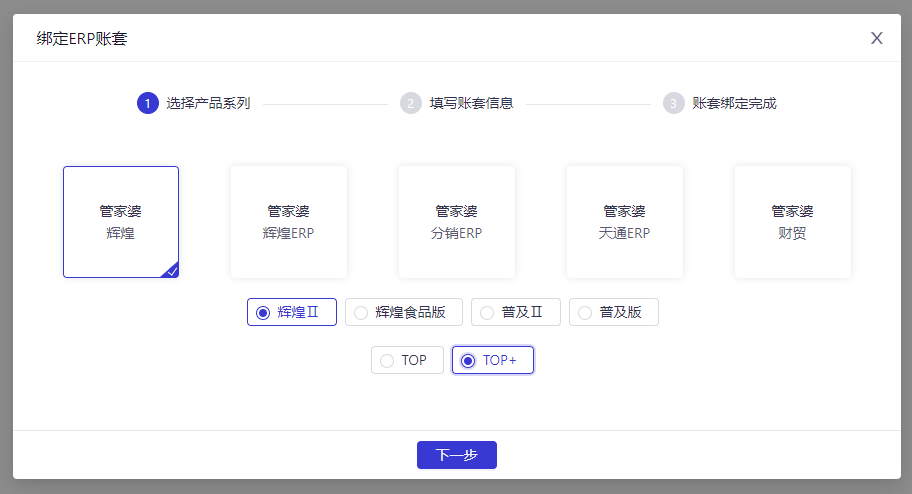Screen dimensions: 912x494
Task: Click step 1 circle 选择产品系列
Action: click(x=148, y=103)
